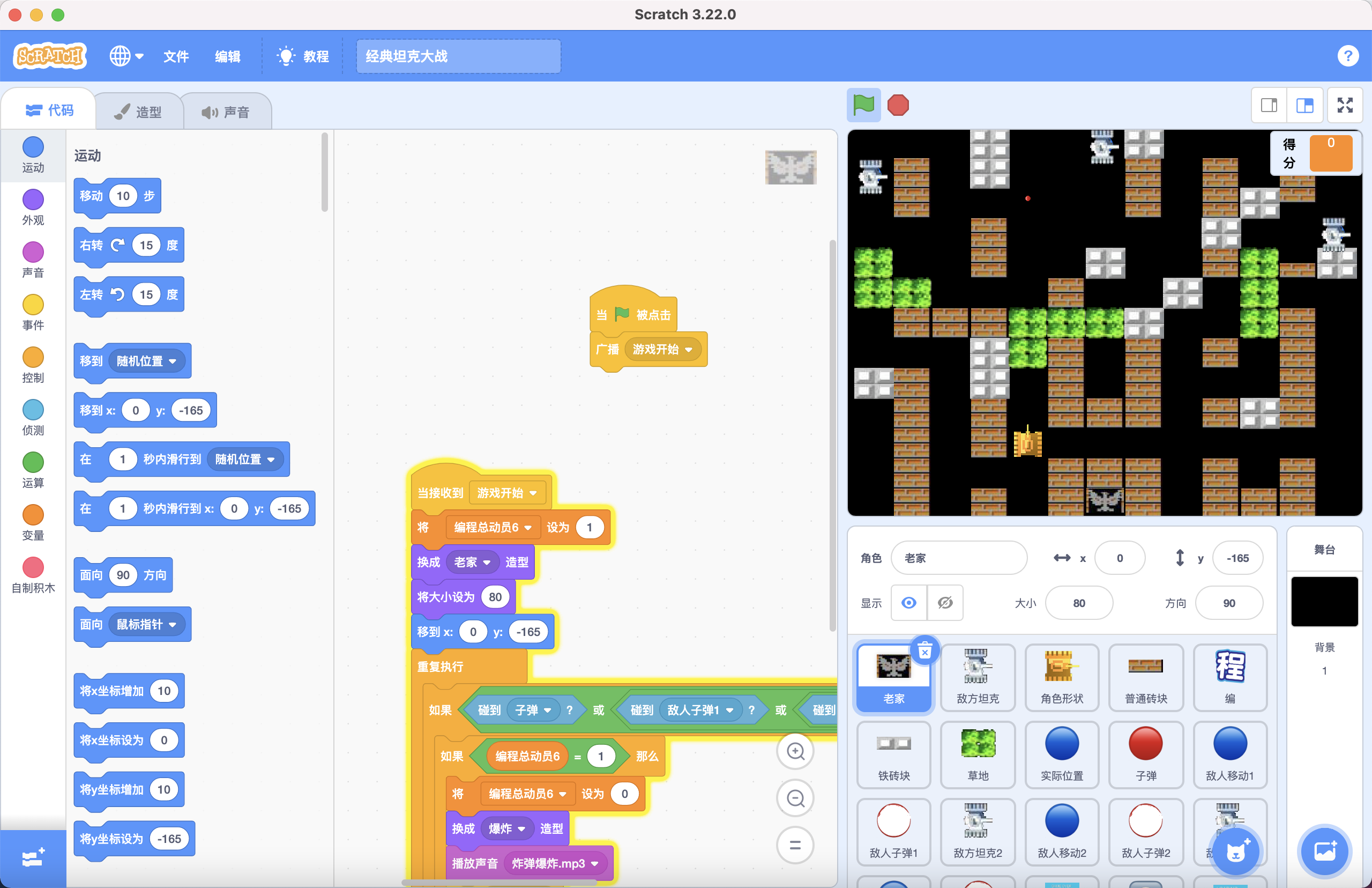The width and height of the screenshot is (1372, 888).
Task: Select the 运算 operators block category
Action: click(x=33, y=469)
